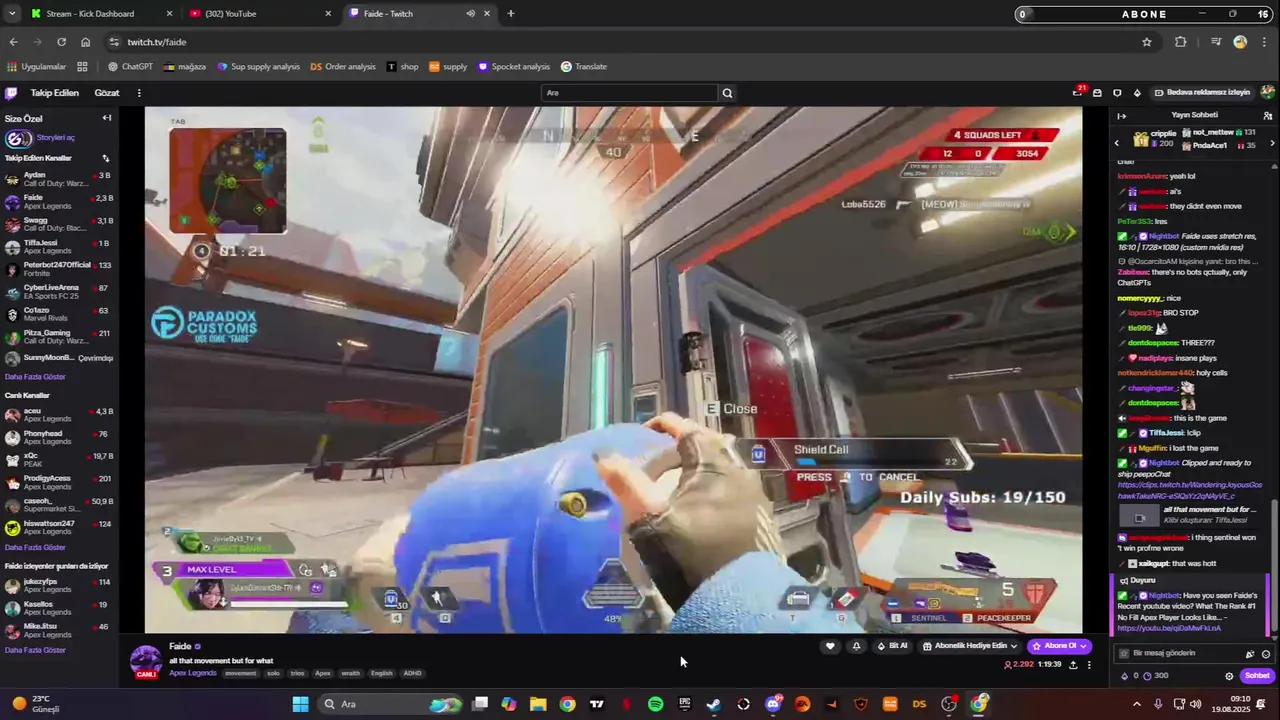Open Discord from the taskbar
This screenshot has height=720, width=1280.
pyautogui.click(x=773, y=704)
